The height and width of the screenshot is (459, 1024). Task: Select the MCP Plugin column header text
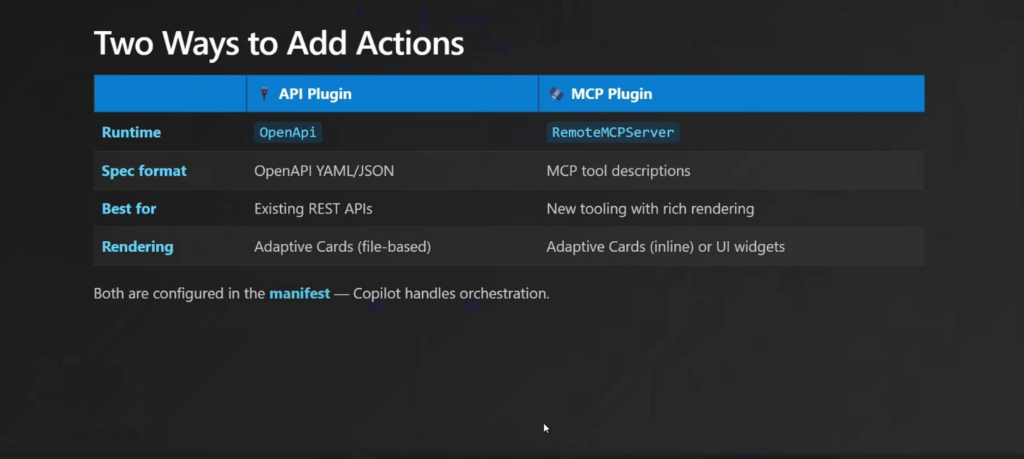[x=611, y=94]
